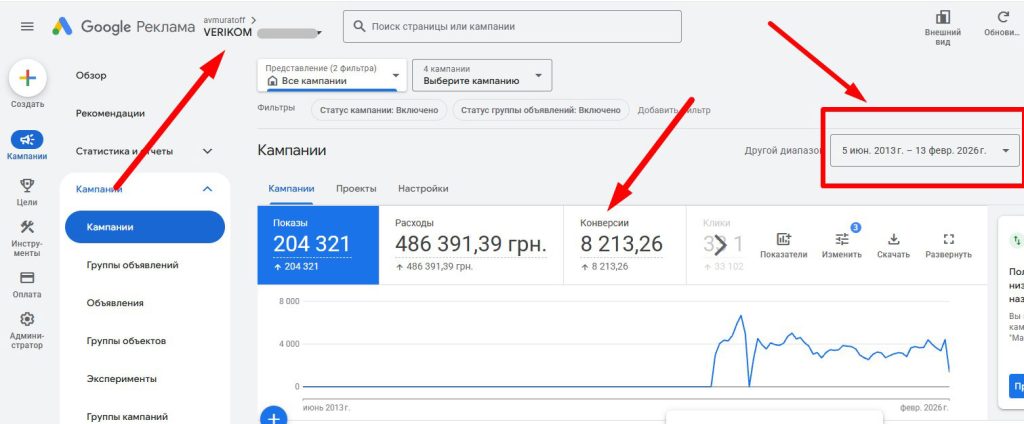Select the Расходы metric card
Image resolution: width=1024 pixels, height=424 pixels.
click(x=471, y=245)
